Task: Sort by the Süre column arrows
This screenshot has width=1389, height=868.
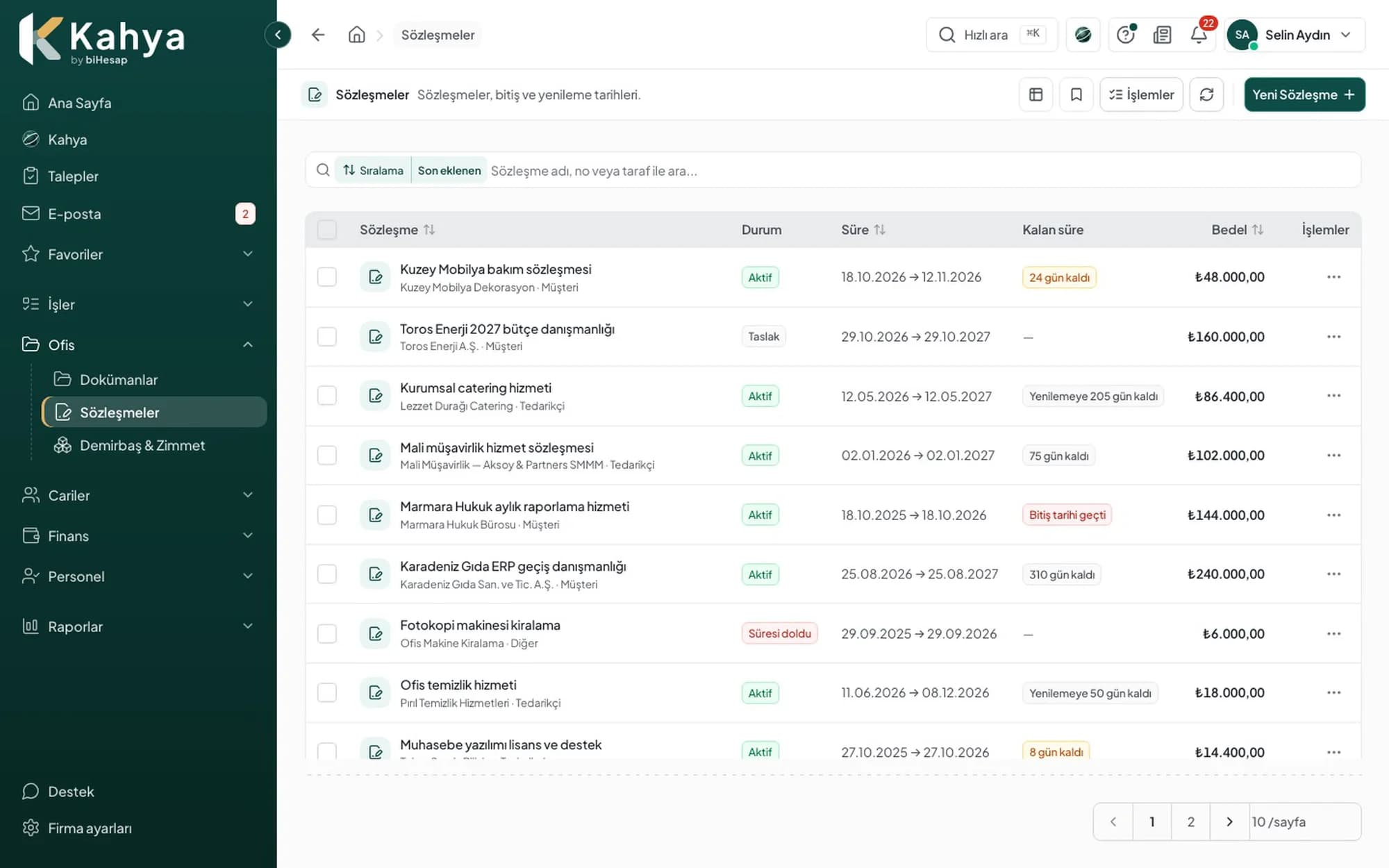Action: coord(880,230)
